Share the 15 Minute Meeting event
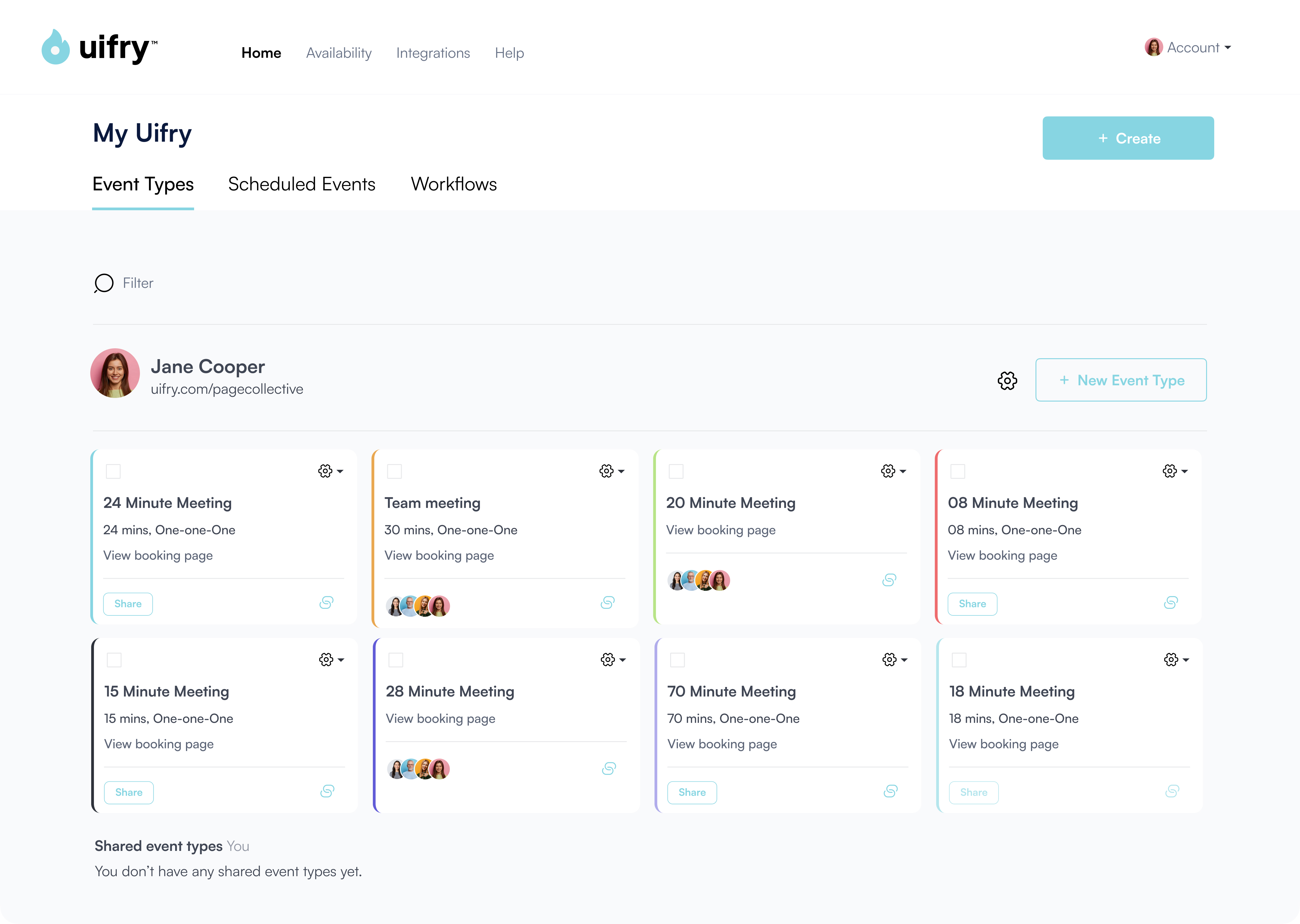 click(128, 793)
